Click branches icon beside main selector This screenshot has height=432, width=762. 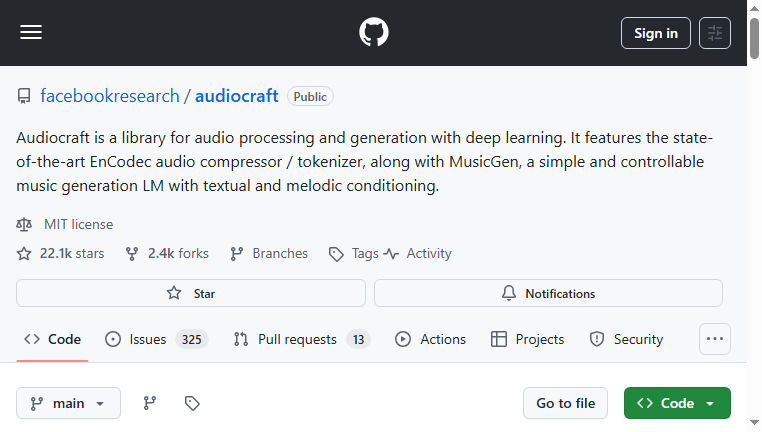point(150,403)
